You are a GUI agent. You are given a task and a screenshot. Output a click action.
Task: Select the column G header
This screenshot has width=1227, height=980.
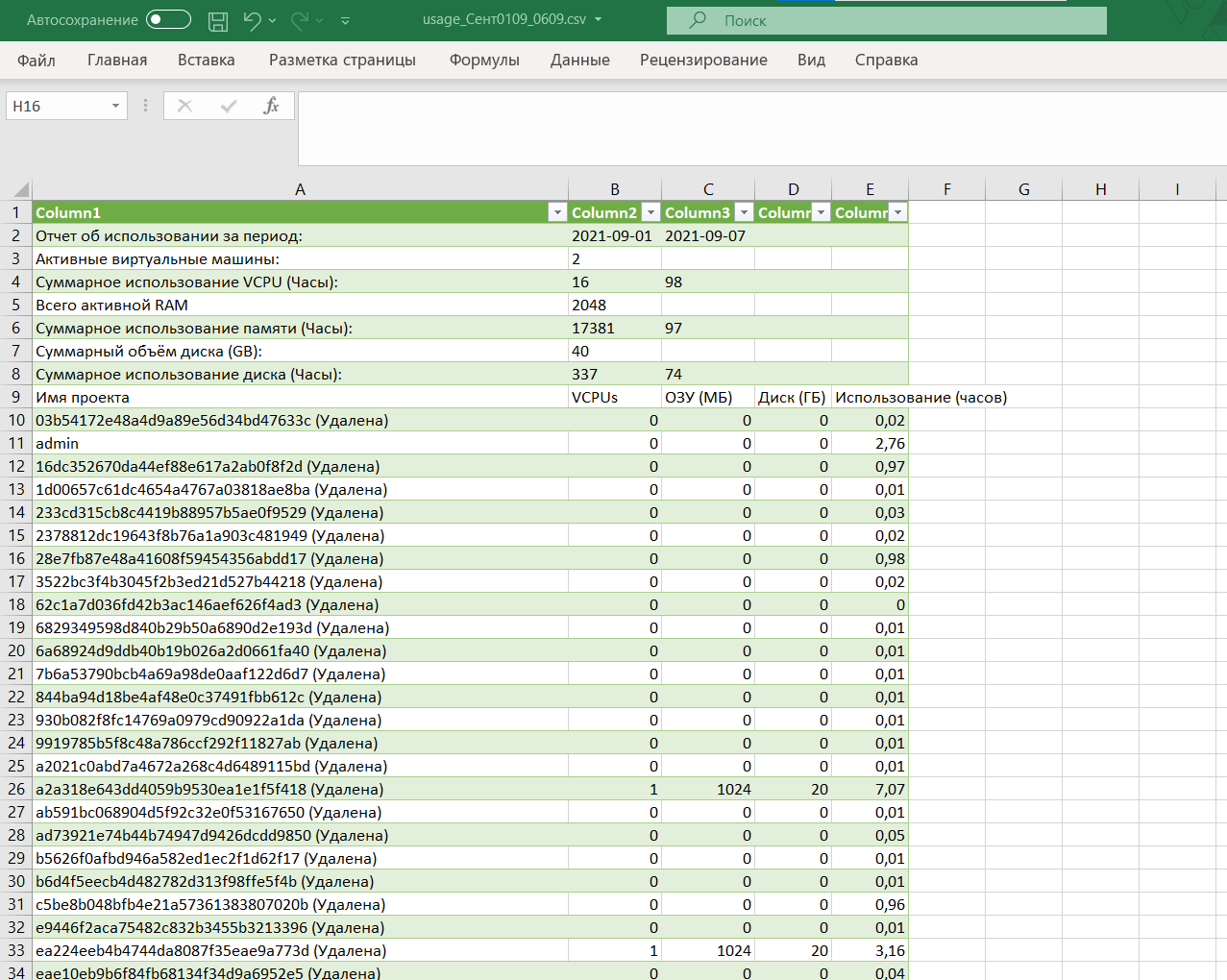tap(1023, 189)
